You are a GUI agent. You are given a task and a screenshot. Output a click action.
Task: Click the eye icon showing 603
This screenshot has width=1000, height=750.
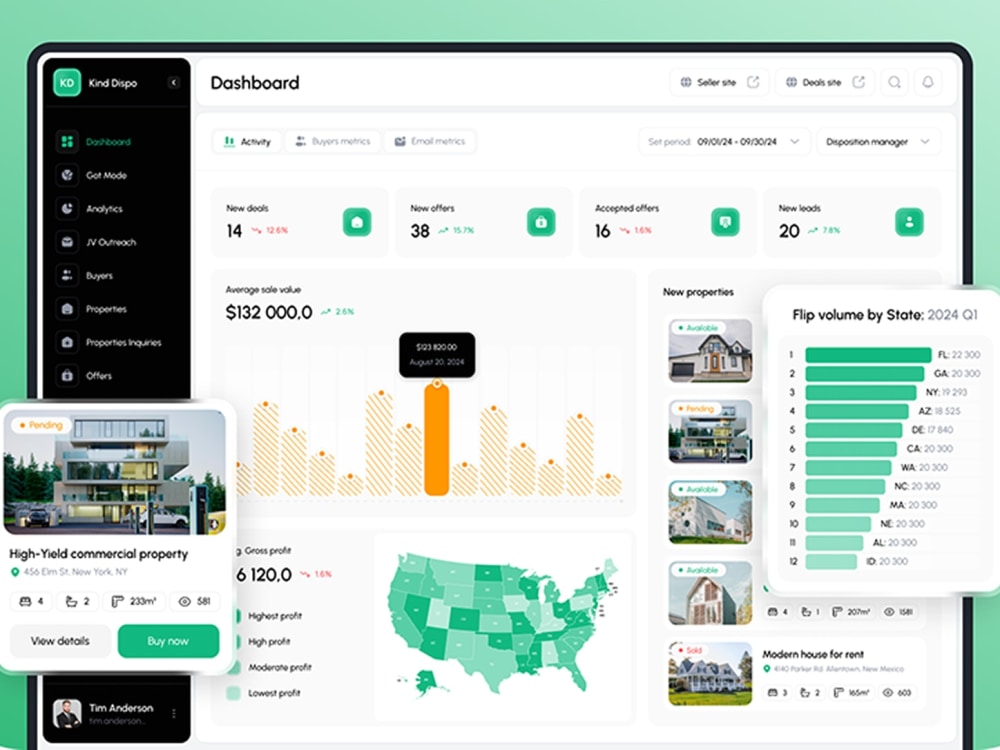click(x=888, y=693)
